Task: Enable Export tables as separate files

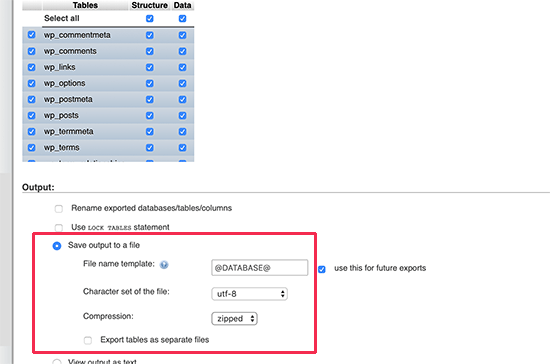Action: click(88, 341)
